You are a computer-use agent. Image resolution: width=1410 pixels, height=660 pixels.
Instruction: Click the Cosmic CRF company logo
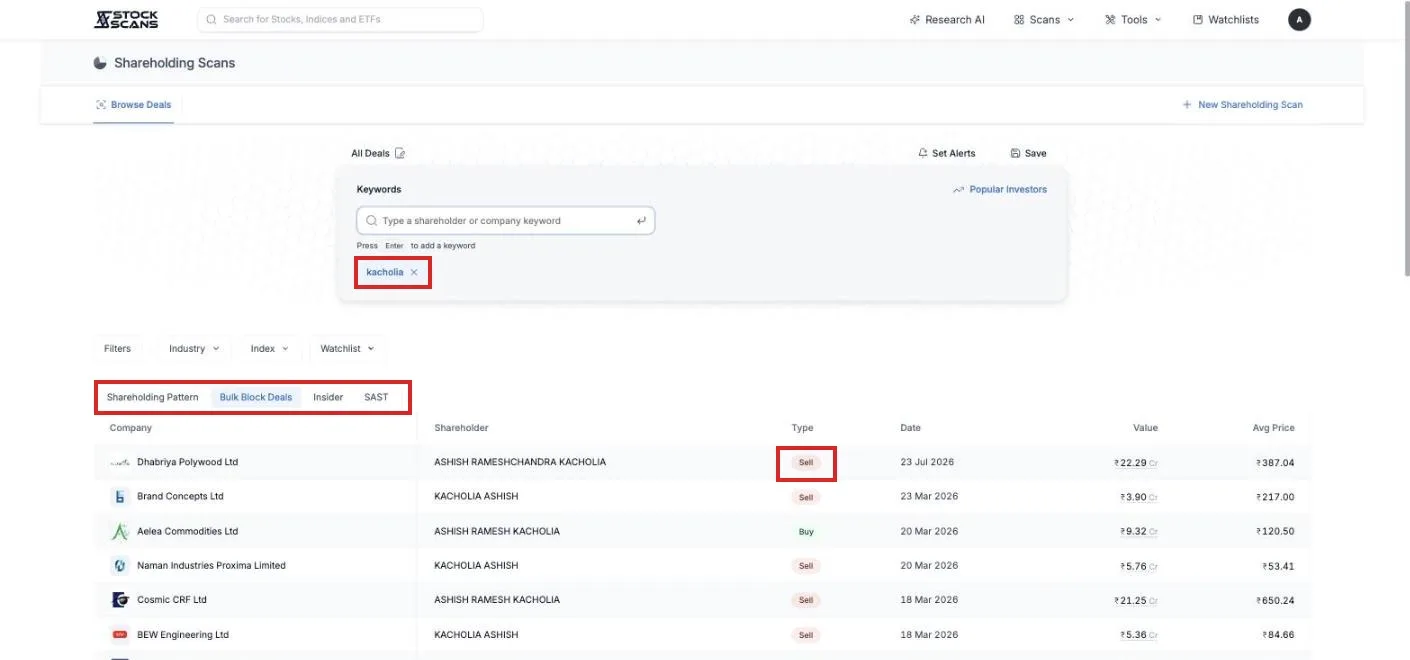120,600
